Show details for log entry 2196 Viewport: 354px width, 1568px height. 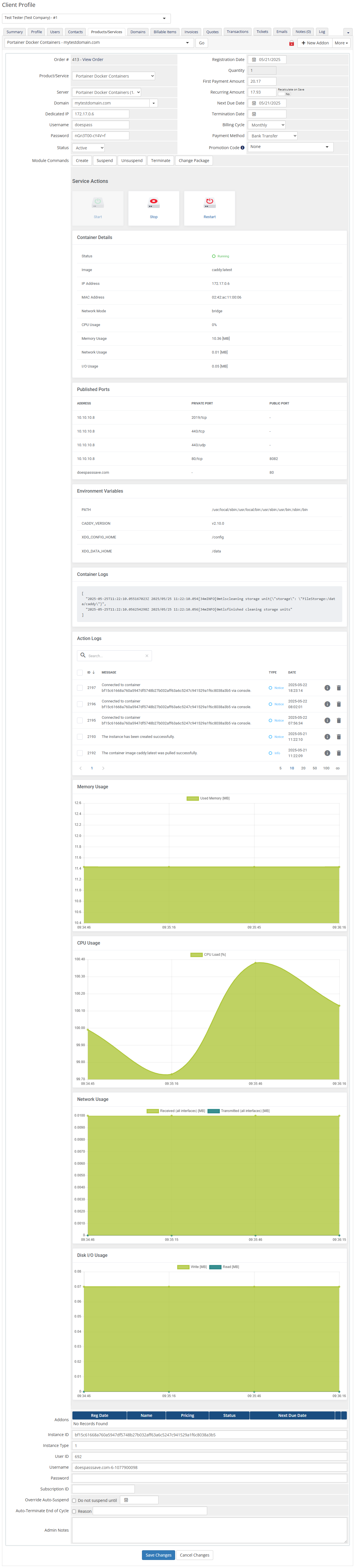coord(327,704)
